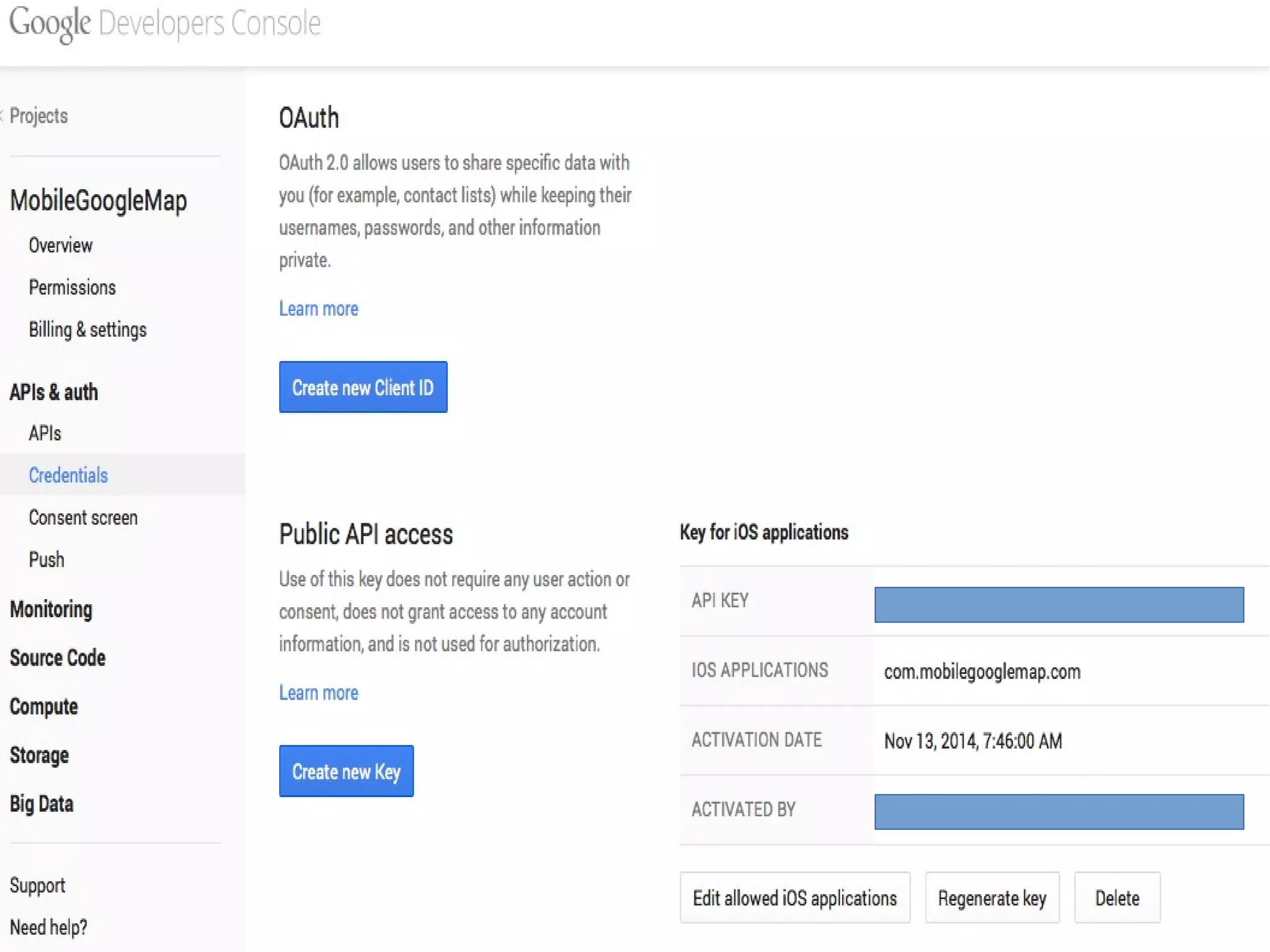Open the Support link
The height and width of the screenshot is (952, 1270).
coord(38,886)
